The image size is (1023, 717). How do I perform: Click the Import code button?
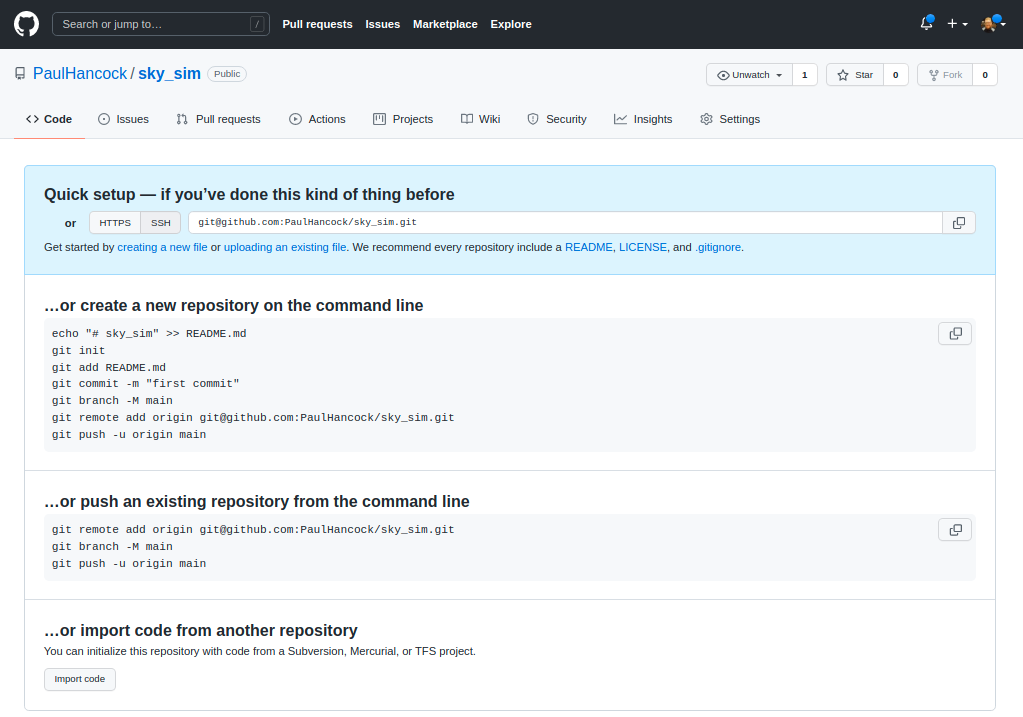pos(79,679)
